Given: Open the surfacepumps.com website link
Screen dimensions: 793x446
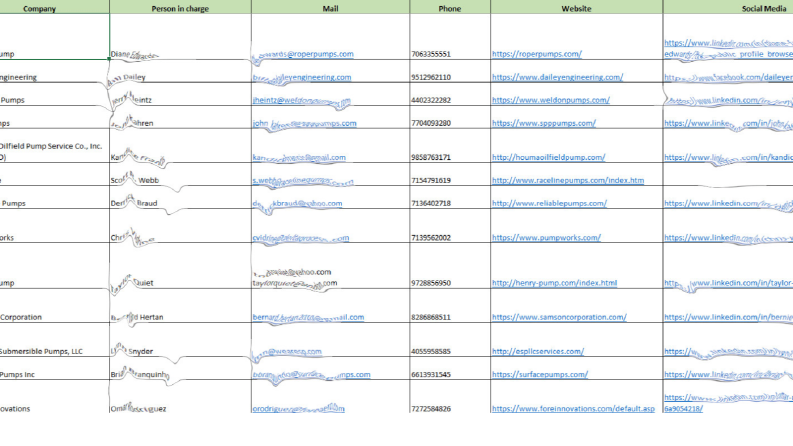Looking at the screenshot, I should coord(540,374).
